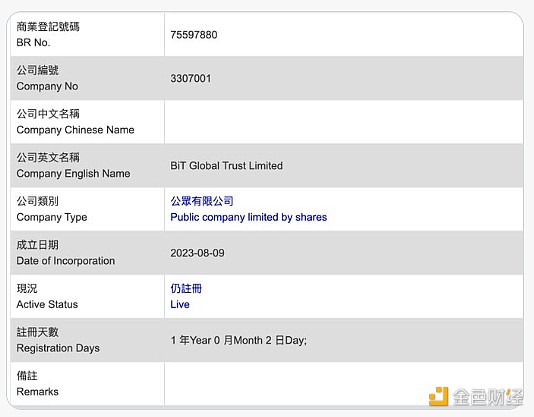Viewport: 534px width, 417px height.
Task: Click the registration days value text
Action: pyautogui.click(x=238, y=340)
